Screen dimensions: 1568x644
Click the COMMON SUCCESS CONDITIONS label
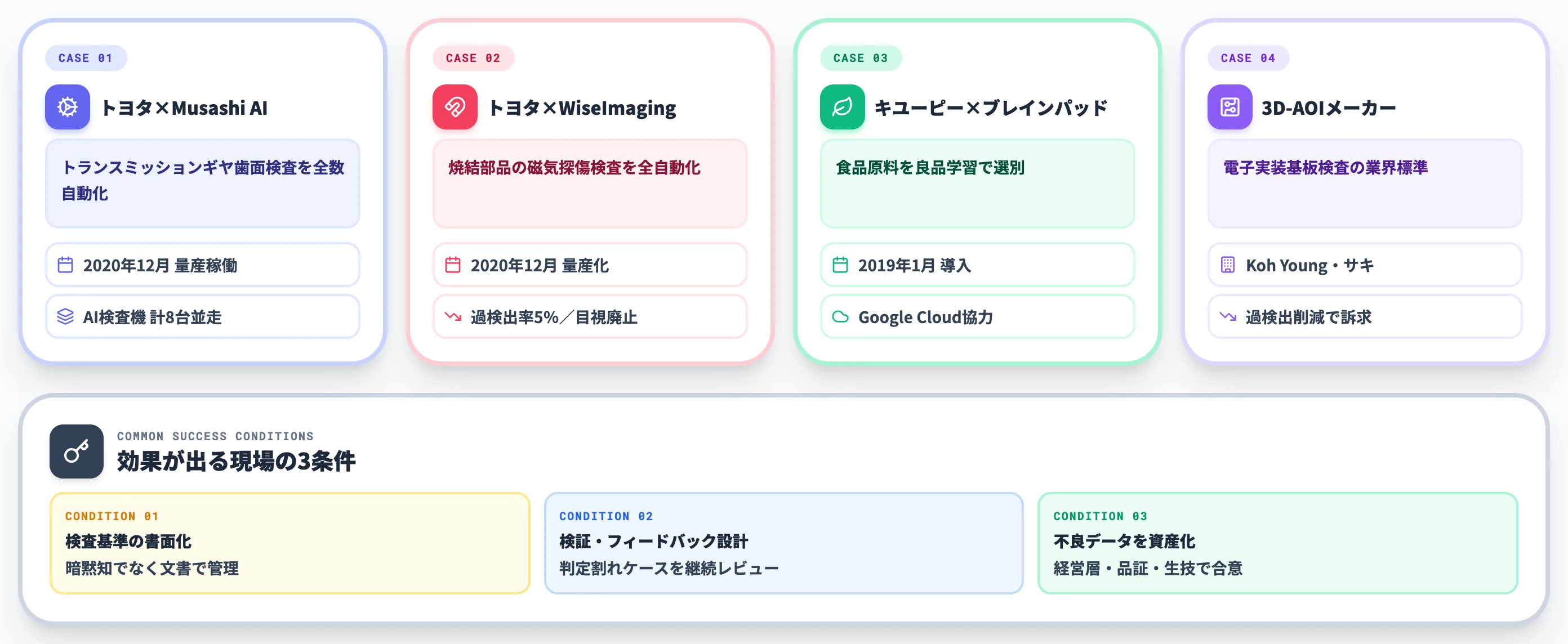[x=216, y=437]
